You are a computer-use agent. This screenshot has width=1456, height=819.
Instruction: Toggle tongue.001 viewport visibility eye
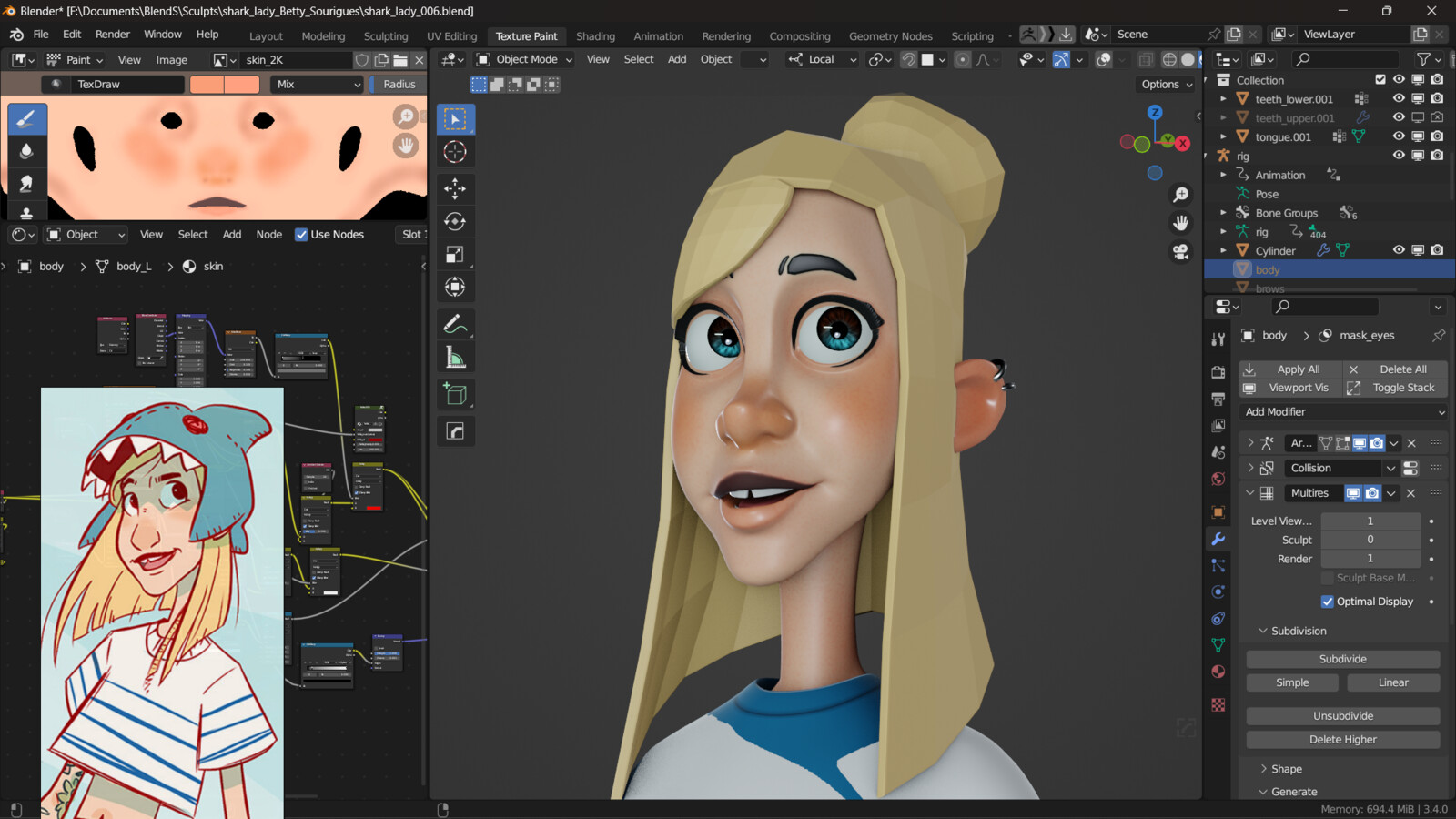[1399, 136]
